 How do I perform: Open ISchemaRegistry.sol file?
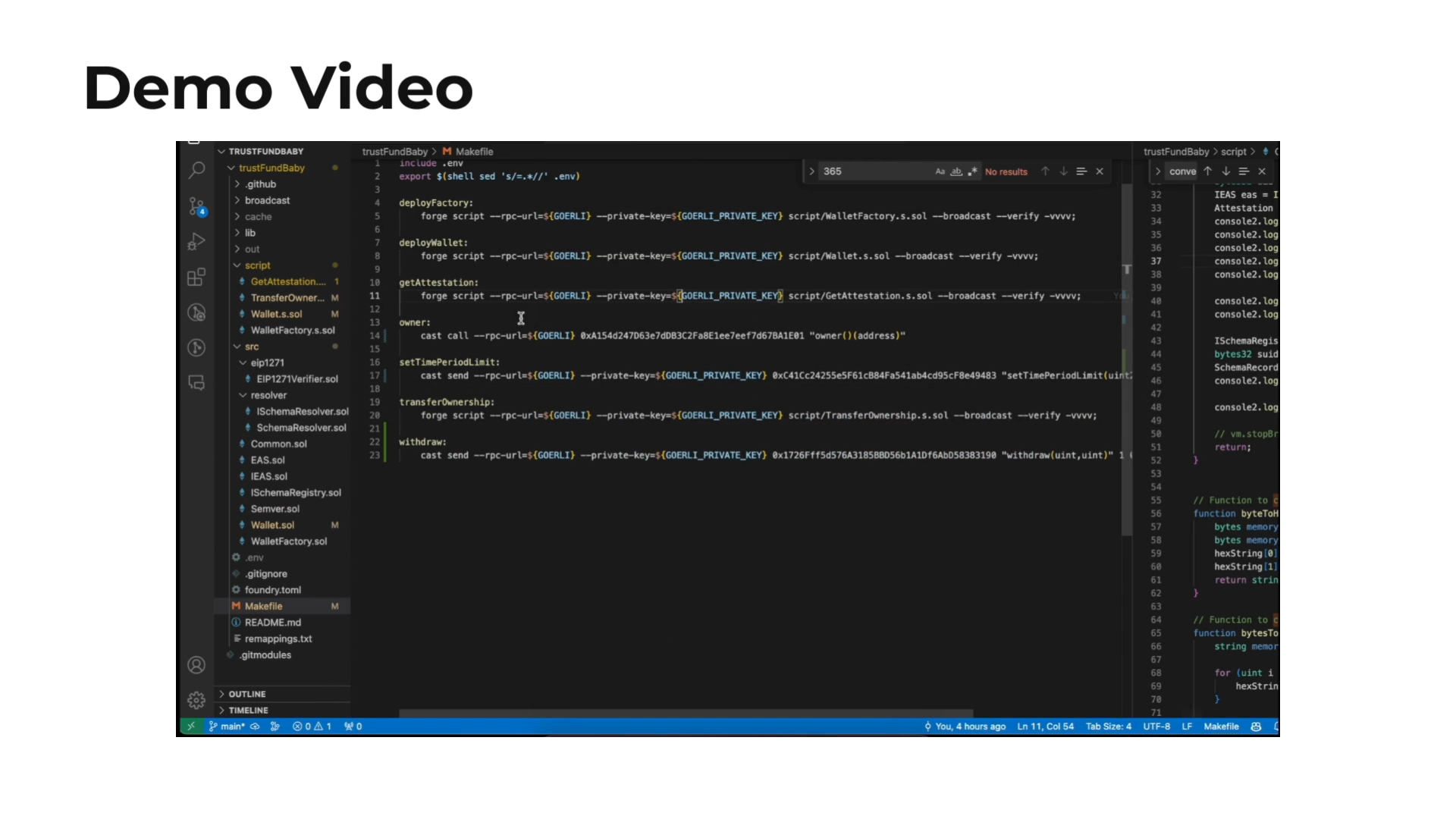pos(282,493)
